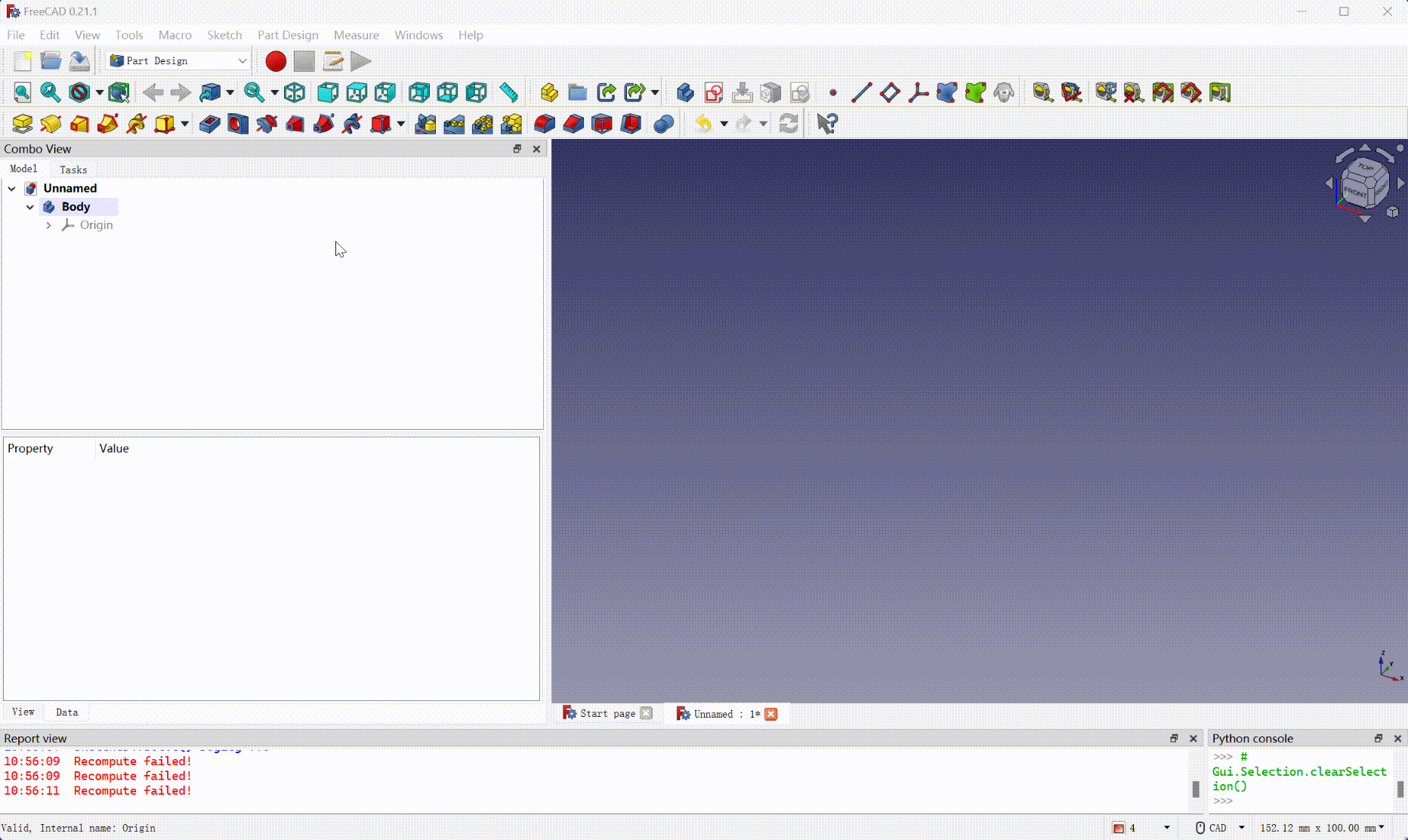Viewport: 1408px width, 840px height.
Task: Click Create body icon
Action: 685,93
